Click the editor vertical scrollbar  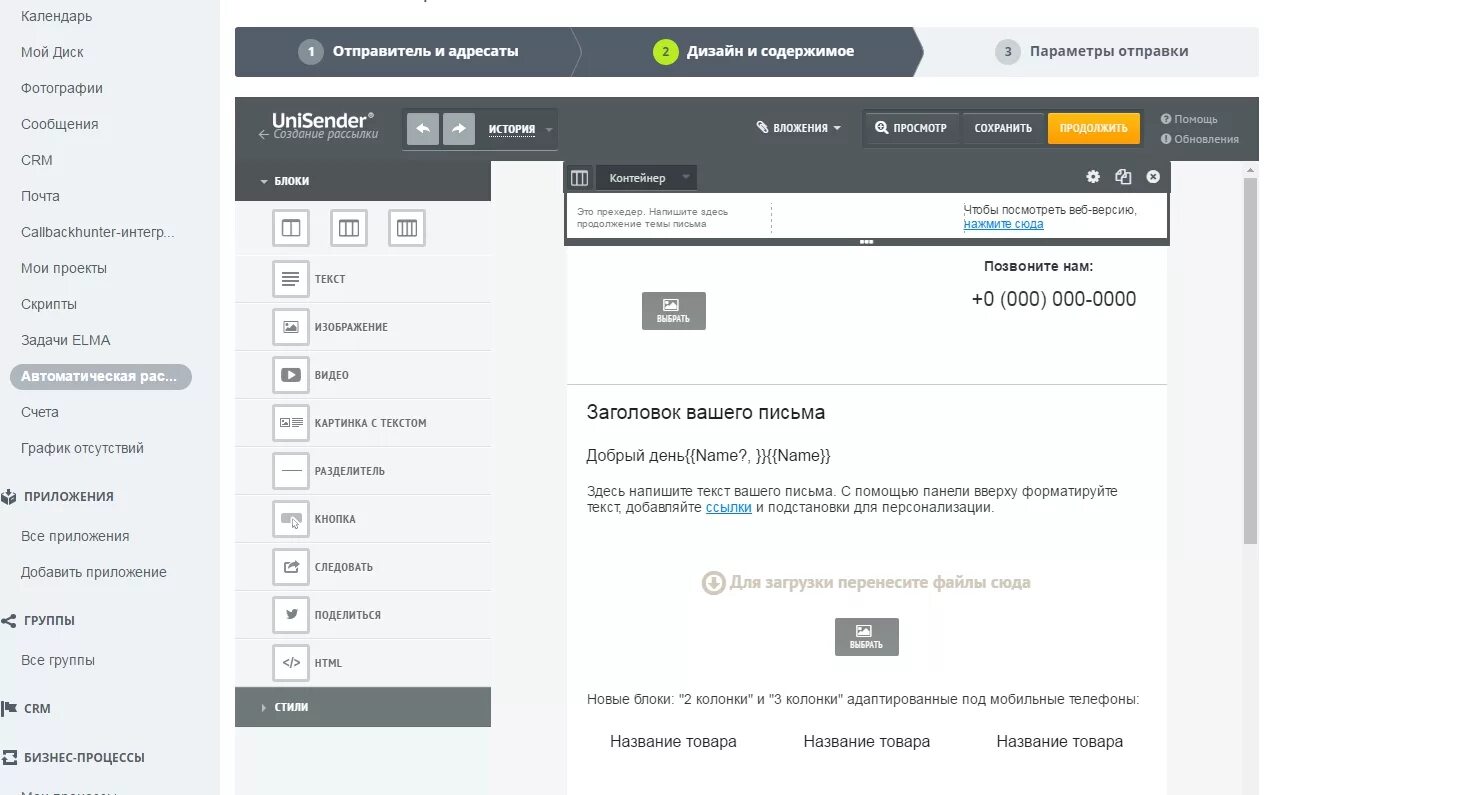tap(1250, 360)
